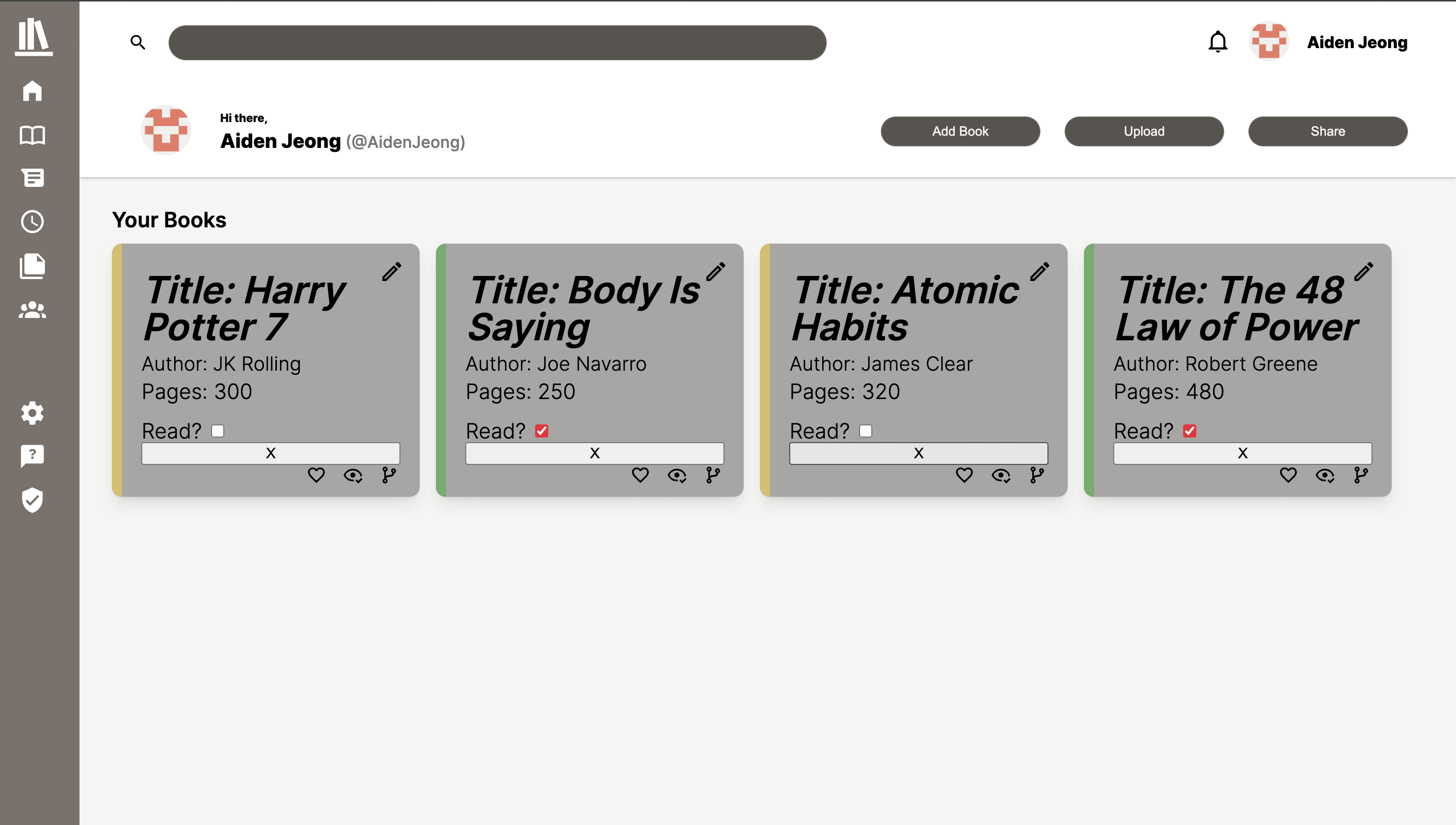Viewport: 1456px width, 825px height.
Task: Open settings gear in sidebar
Action: click(32, 413)
